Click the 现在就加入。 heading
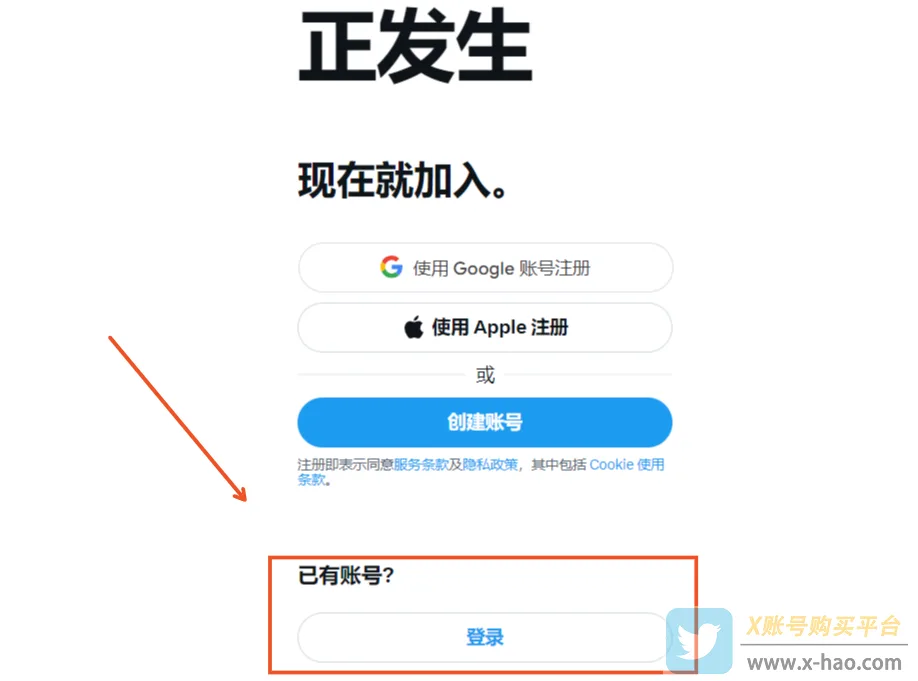The image size is (918, 681). pyautogui.click(x=403, y=181)
